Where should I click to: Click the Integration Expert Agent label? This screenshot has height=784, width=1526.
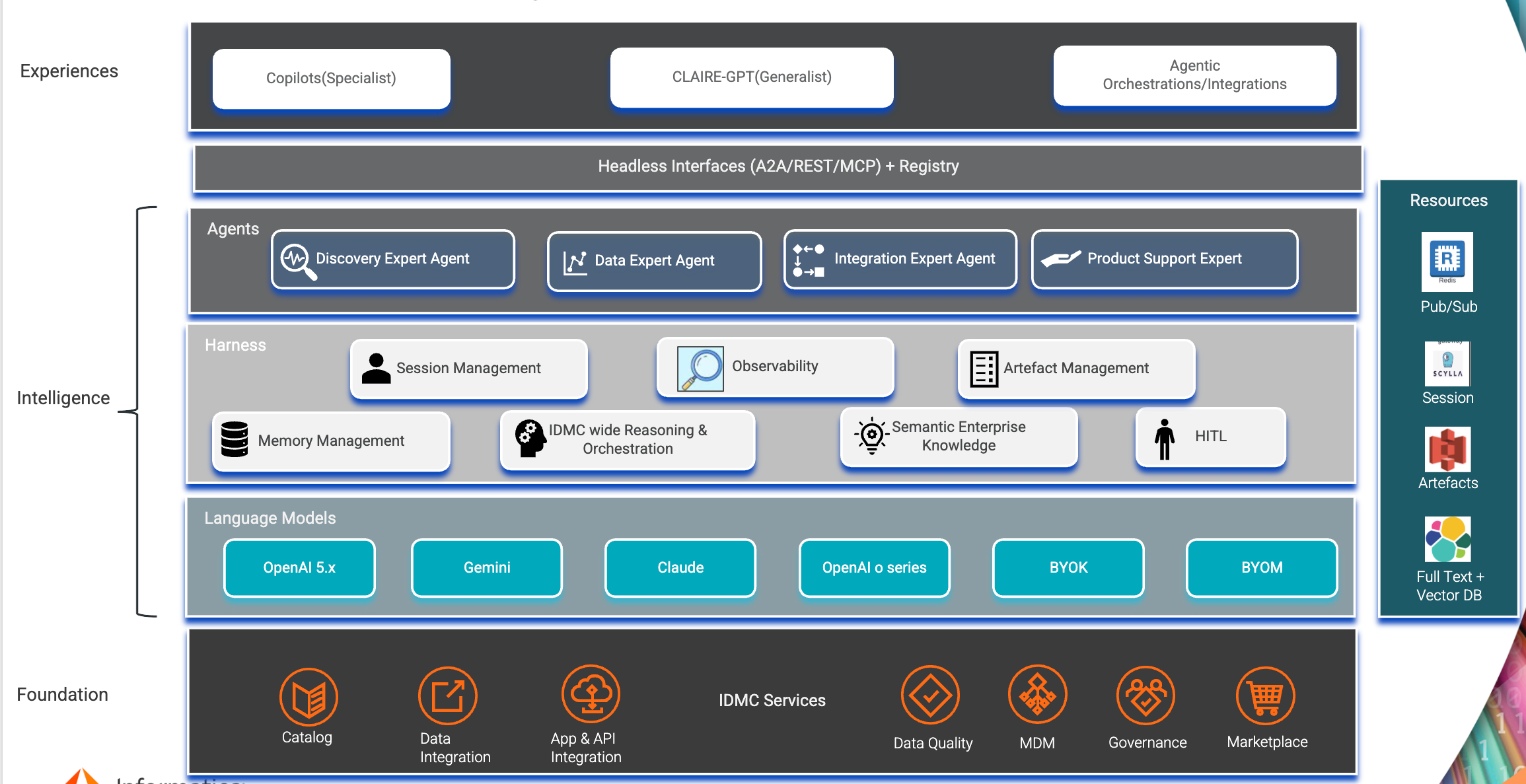pos(914,259)
